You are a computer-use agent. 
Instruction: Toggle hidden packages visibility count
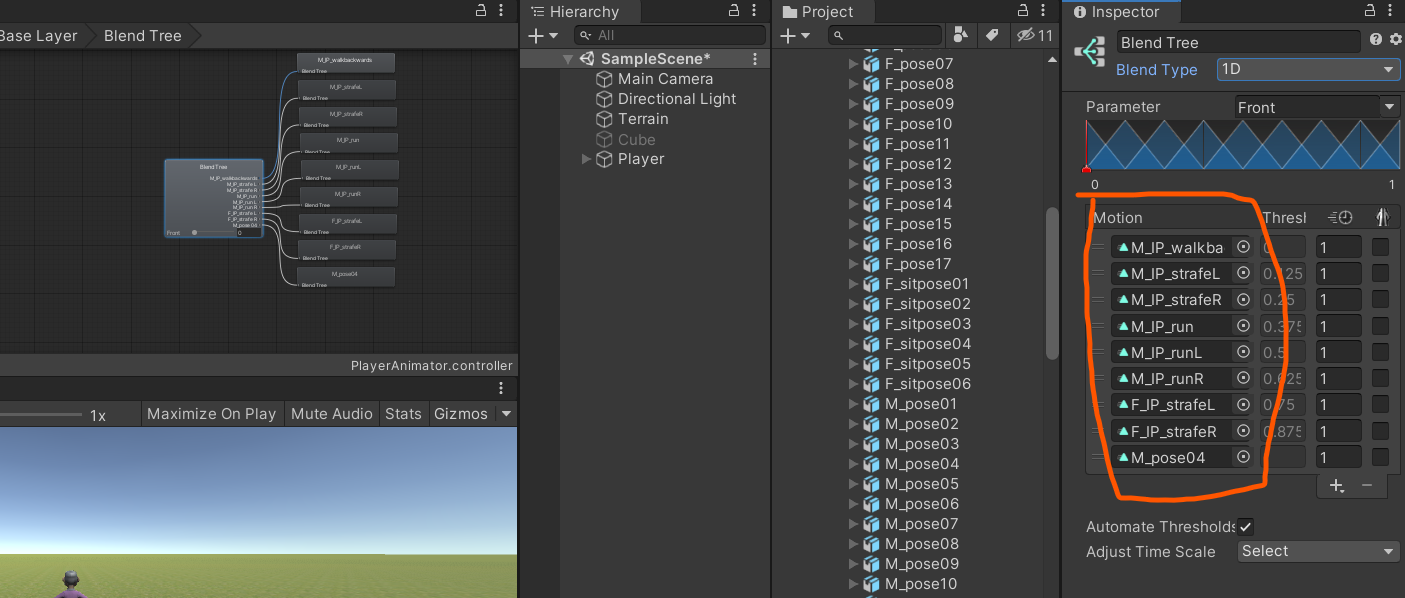tap(1034, 35)
